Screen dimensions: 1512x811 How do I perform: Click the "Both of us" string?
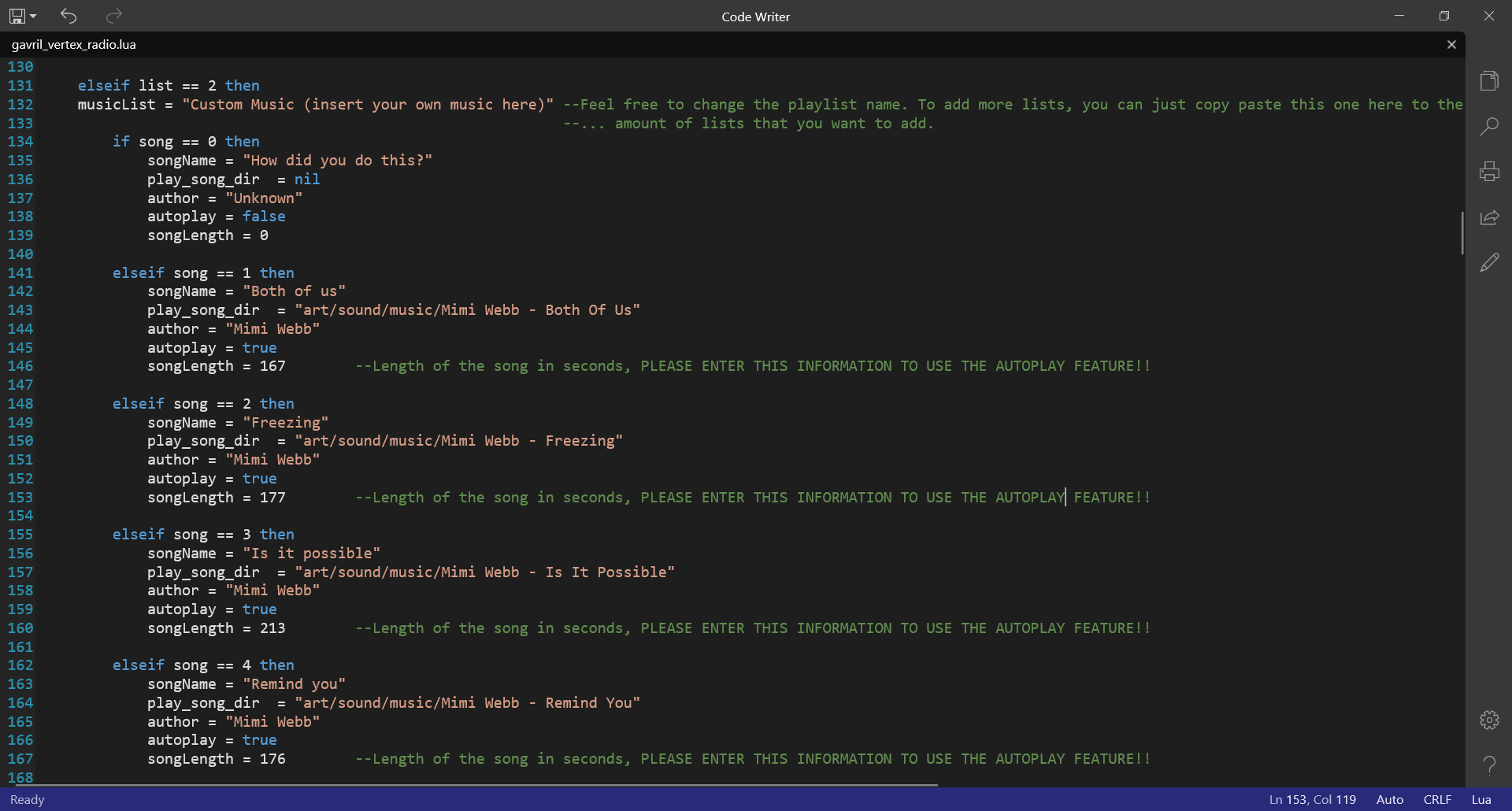(294, 291)
